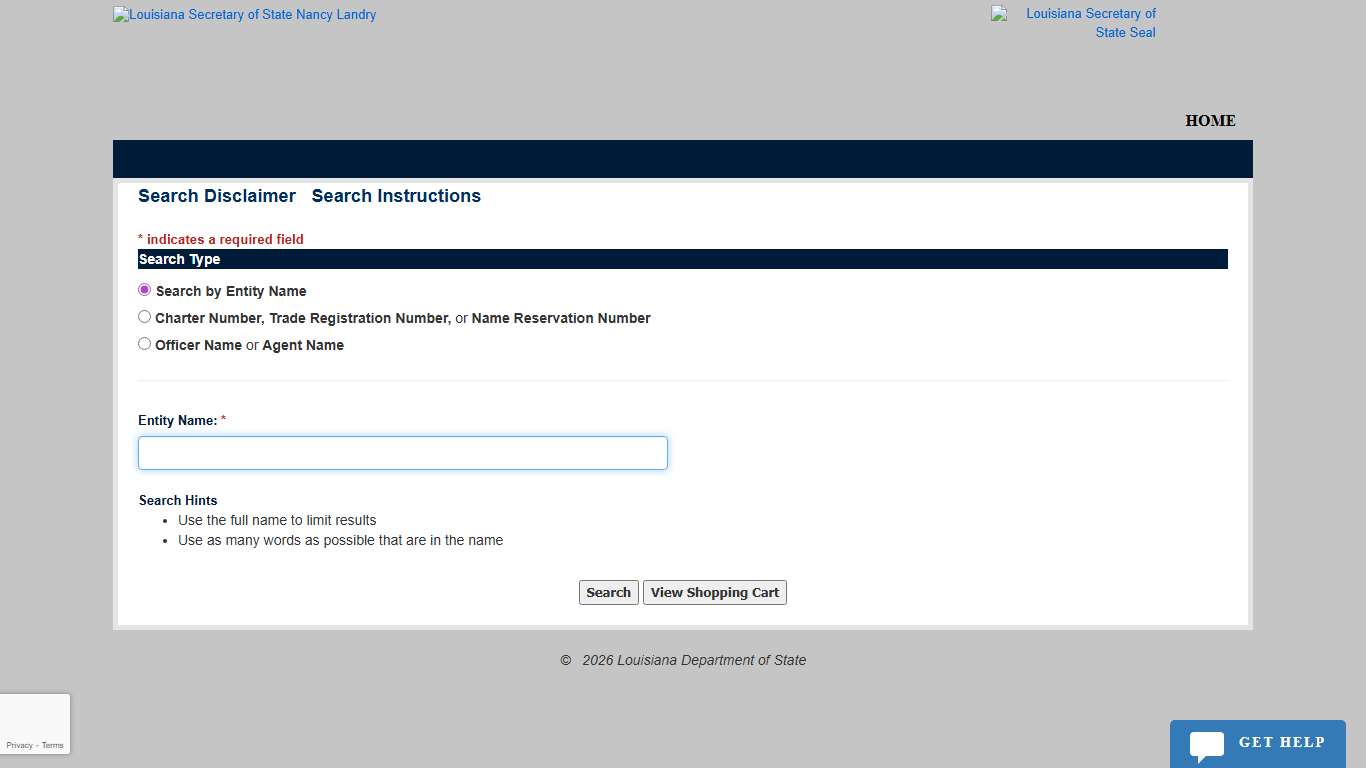Open View Shopping Cart
Image resolution: width=1366 pixels, height=768 pixels.
coord(714,592)
